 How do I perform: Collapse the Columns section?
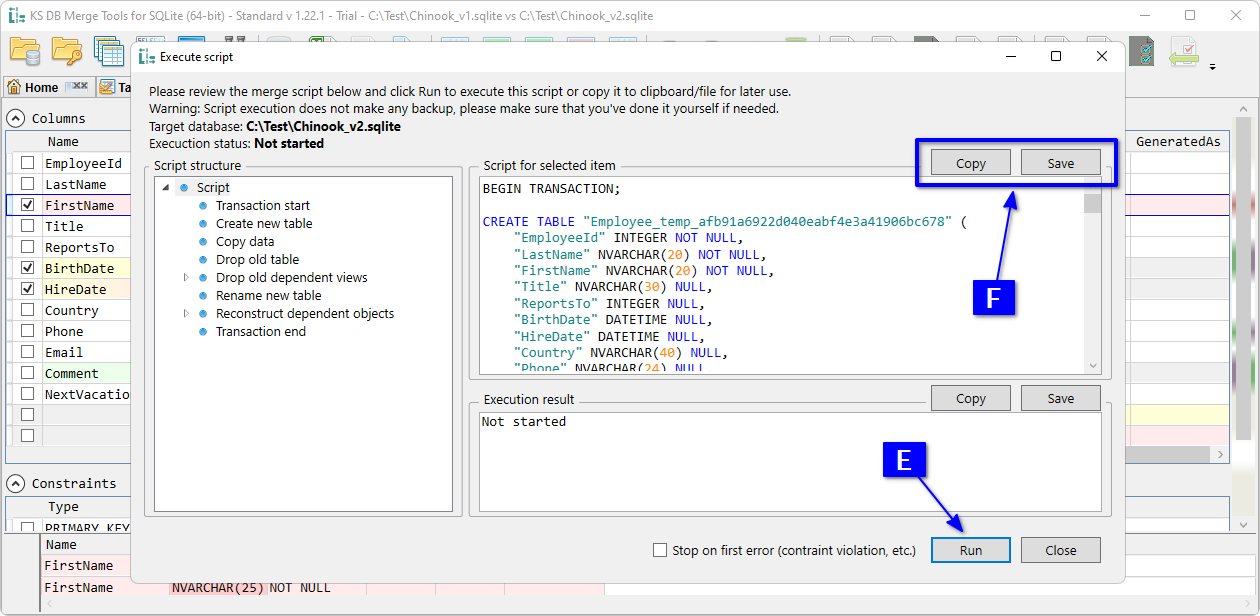[x=16, y=118]
